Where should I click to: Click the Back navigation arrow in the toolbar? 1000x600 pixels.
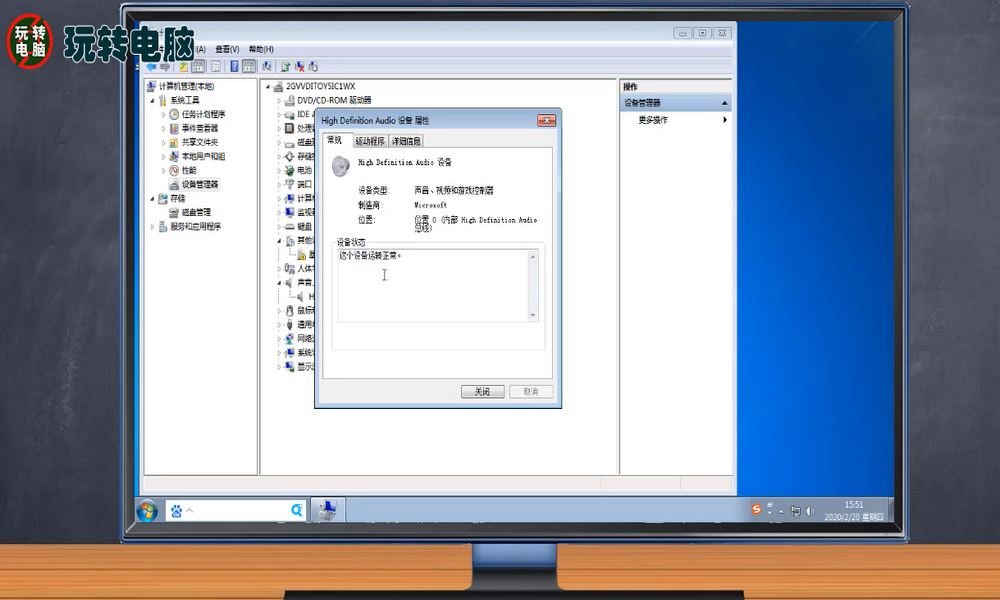(149, 66)
